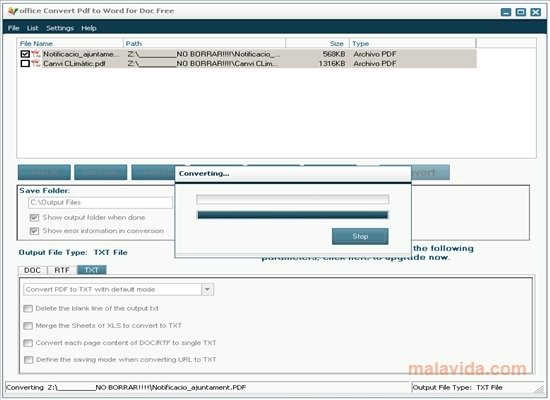The image size is (550, 400).
Task: Stop the conversion in progress
Action: point(360,236)
